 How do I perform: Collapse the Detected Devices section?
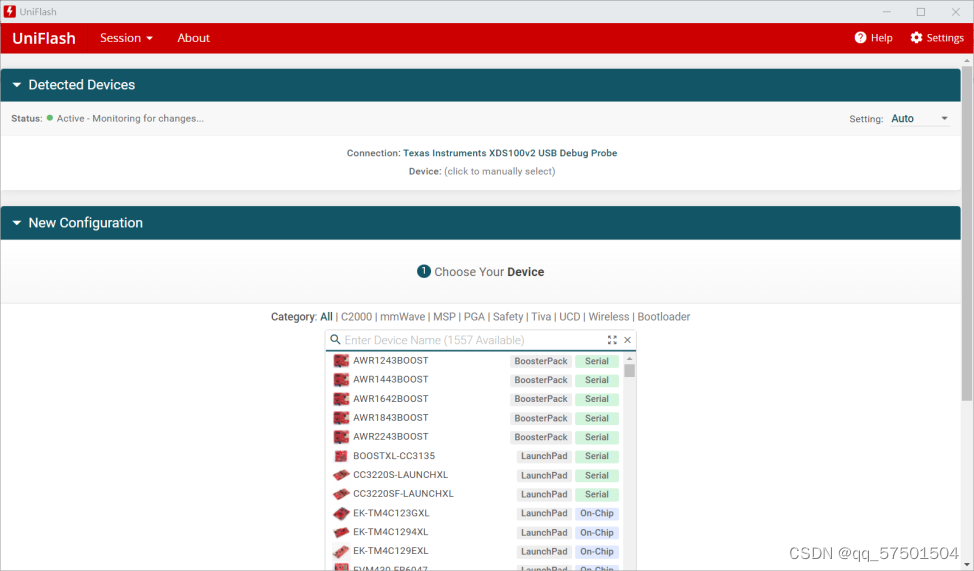16,85
